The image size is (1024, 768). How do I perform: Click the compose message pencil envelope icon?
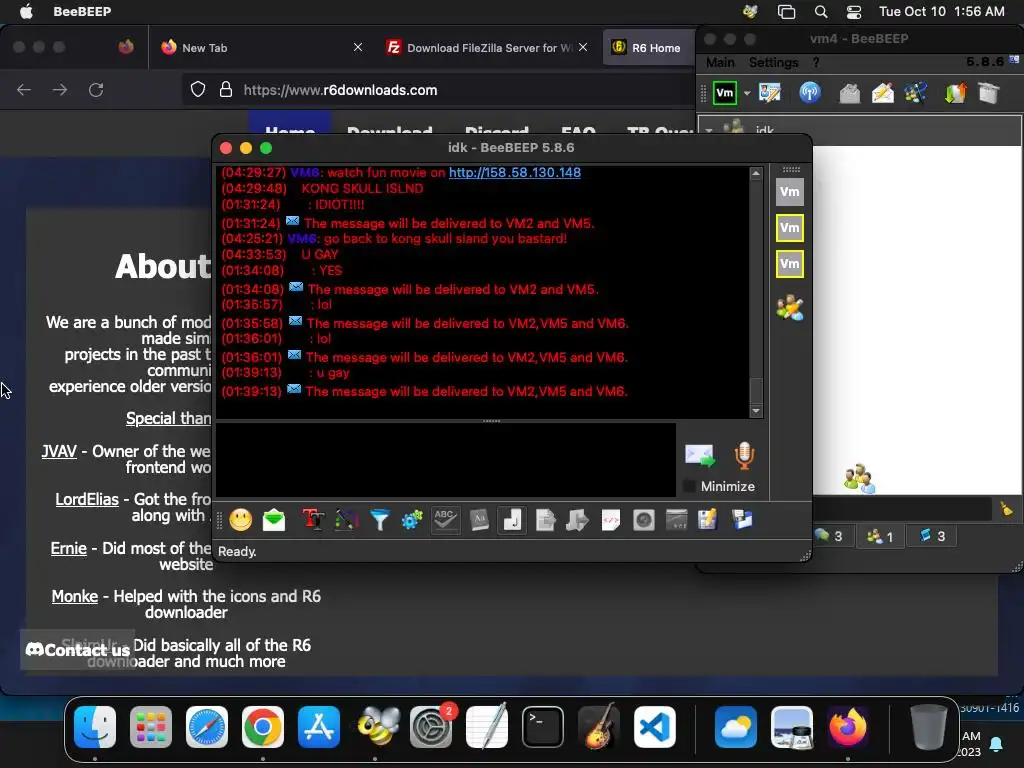[882, 93]
